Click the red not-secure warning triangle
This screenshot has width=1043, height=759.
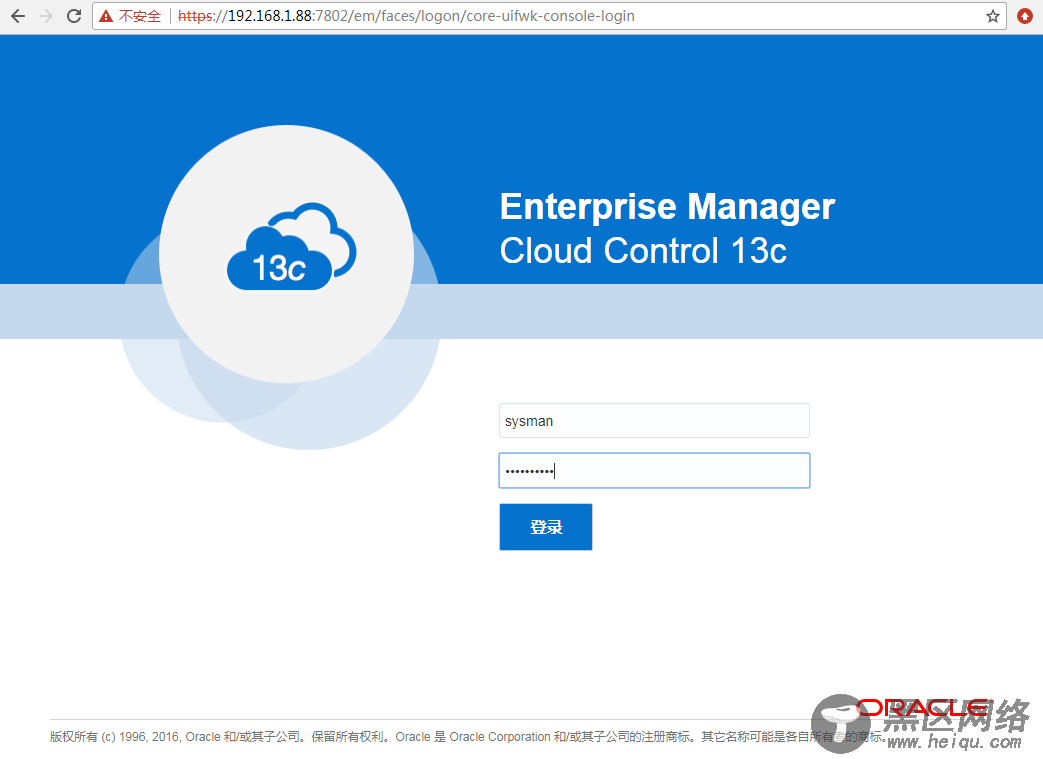pos(106,16)
